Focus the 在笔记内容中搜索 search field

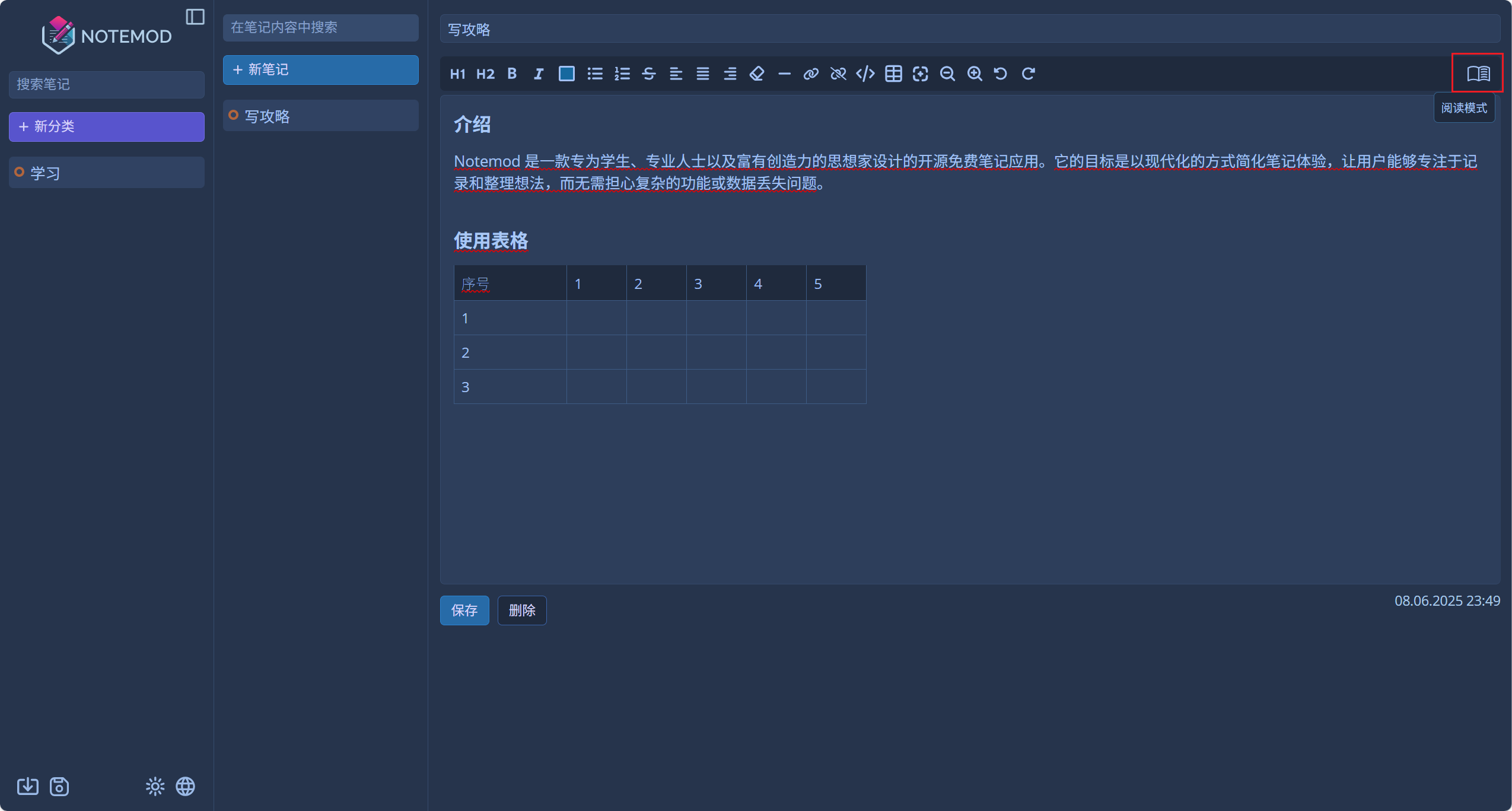(321, 28)
